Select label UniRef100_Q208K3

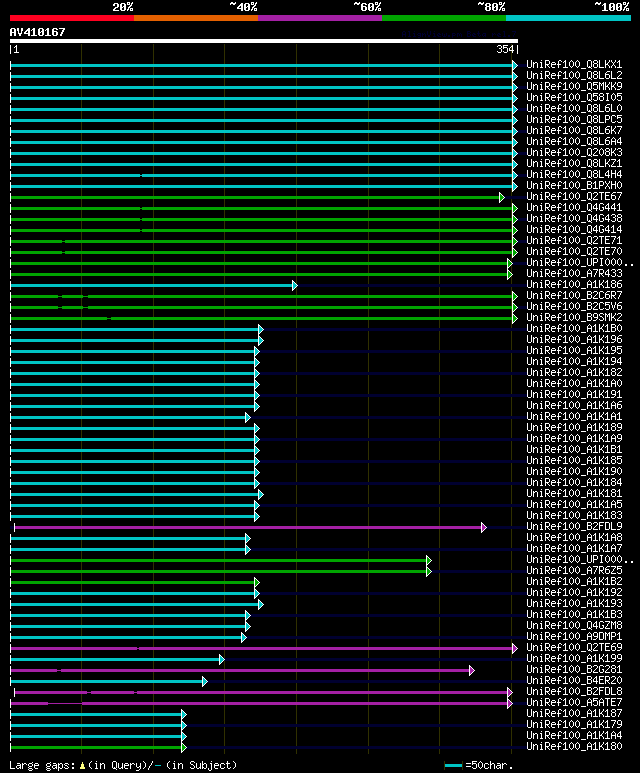574,152
